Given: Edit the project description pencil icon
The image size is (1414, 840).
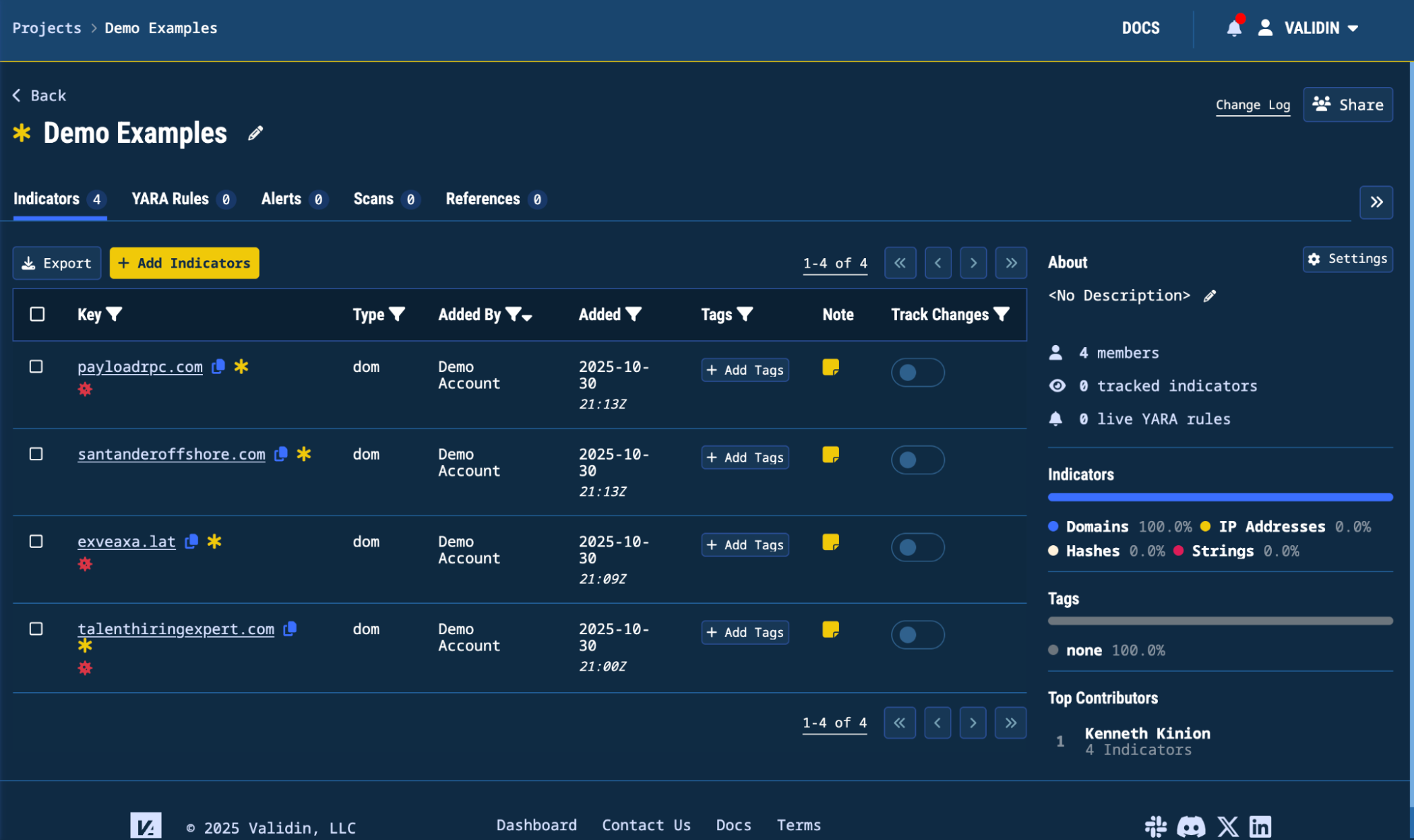Looking at the screenshot, I should [1210, 296].
